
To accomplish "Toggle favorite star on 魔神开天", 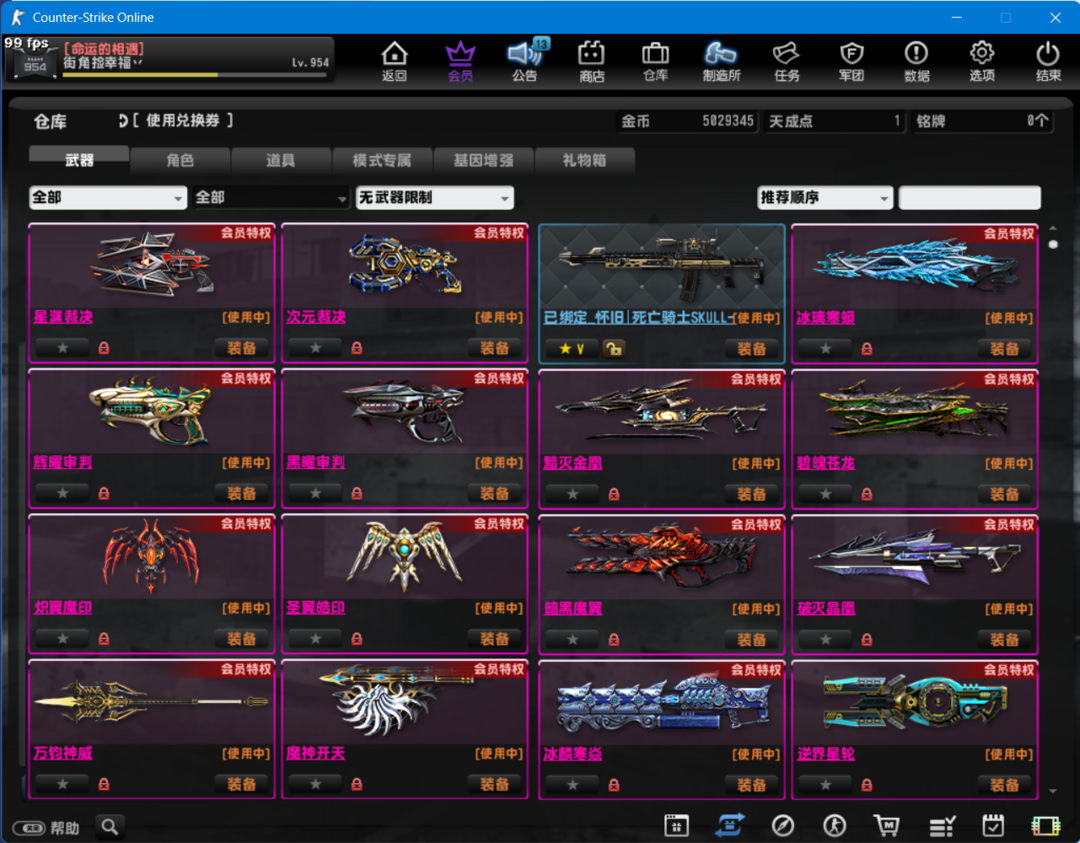I will pyautogui.click(x=315, y=784).
